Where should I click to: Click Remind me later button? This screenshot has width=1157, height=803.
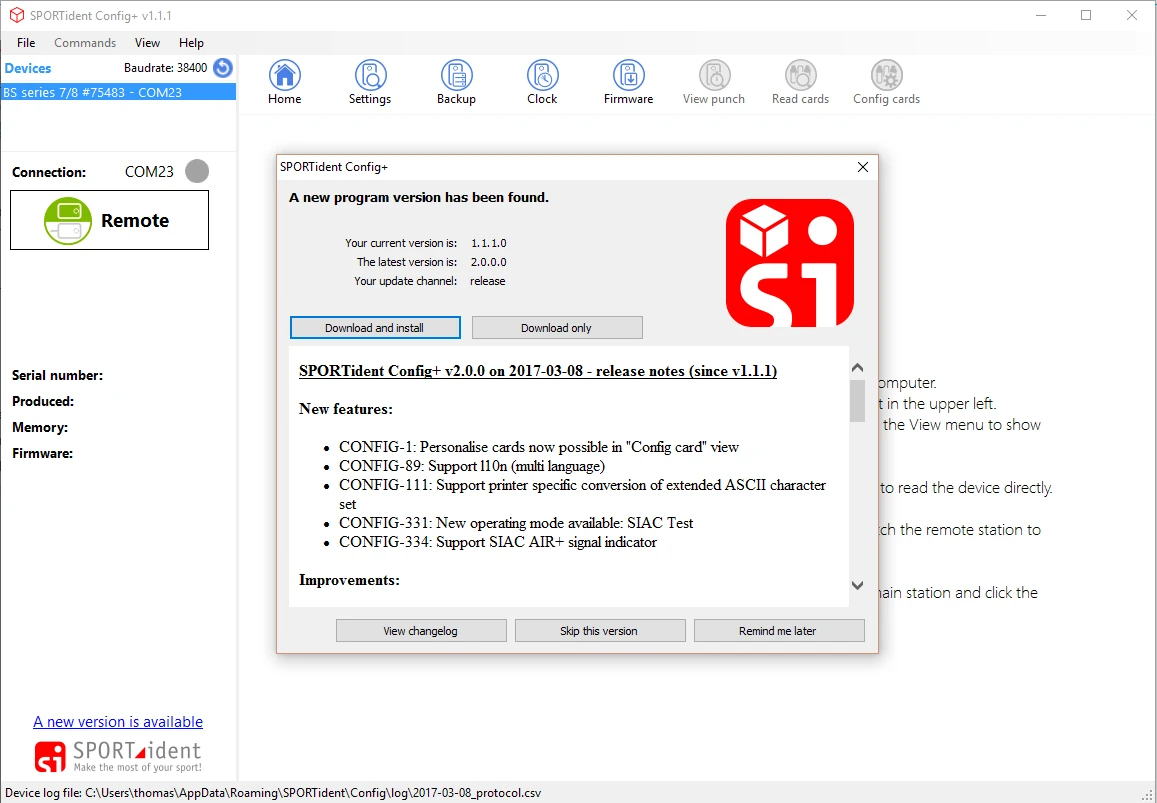[x=778, y=631]
